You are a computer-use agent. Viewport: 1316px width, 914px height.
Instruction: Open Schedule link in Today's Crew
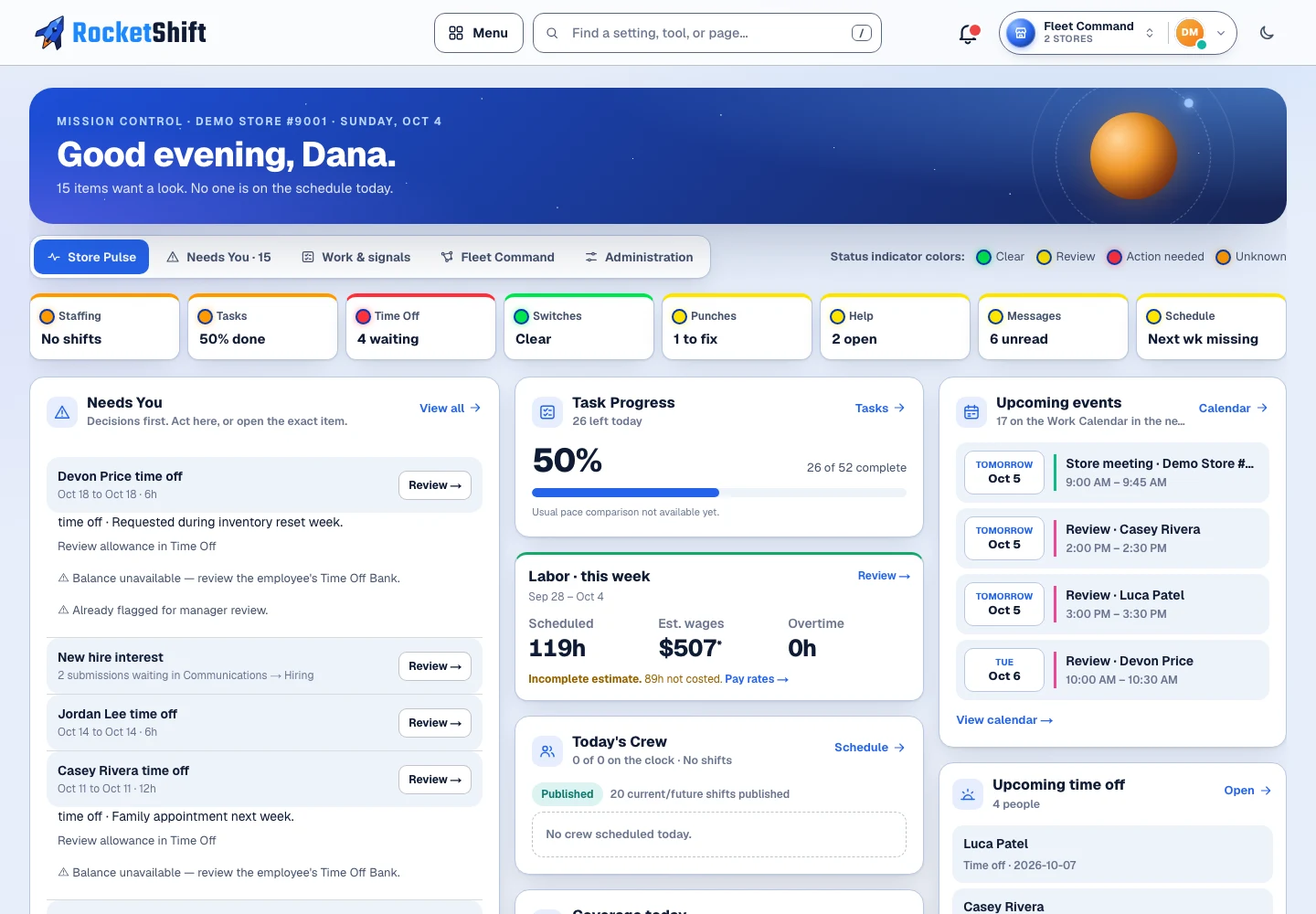pyautogui.click(x=869, y=748)
